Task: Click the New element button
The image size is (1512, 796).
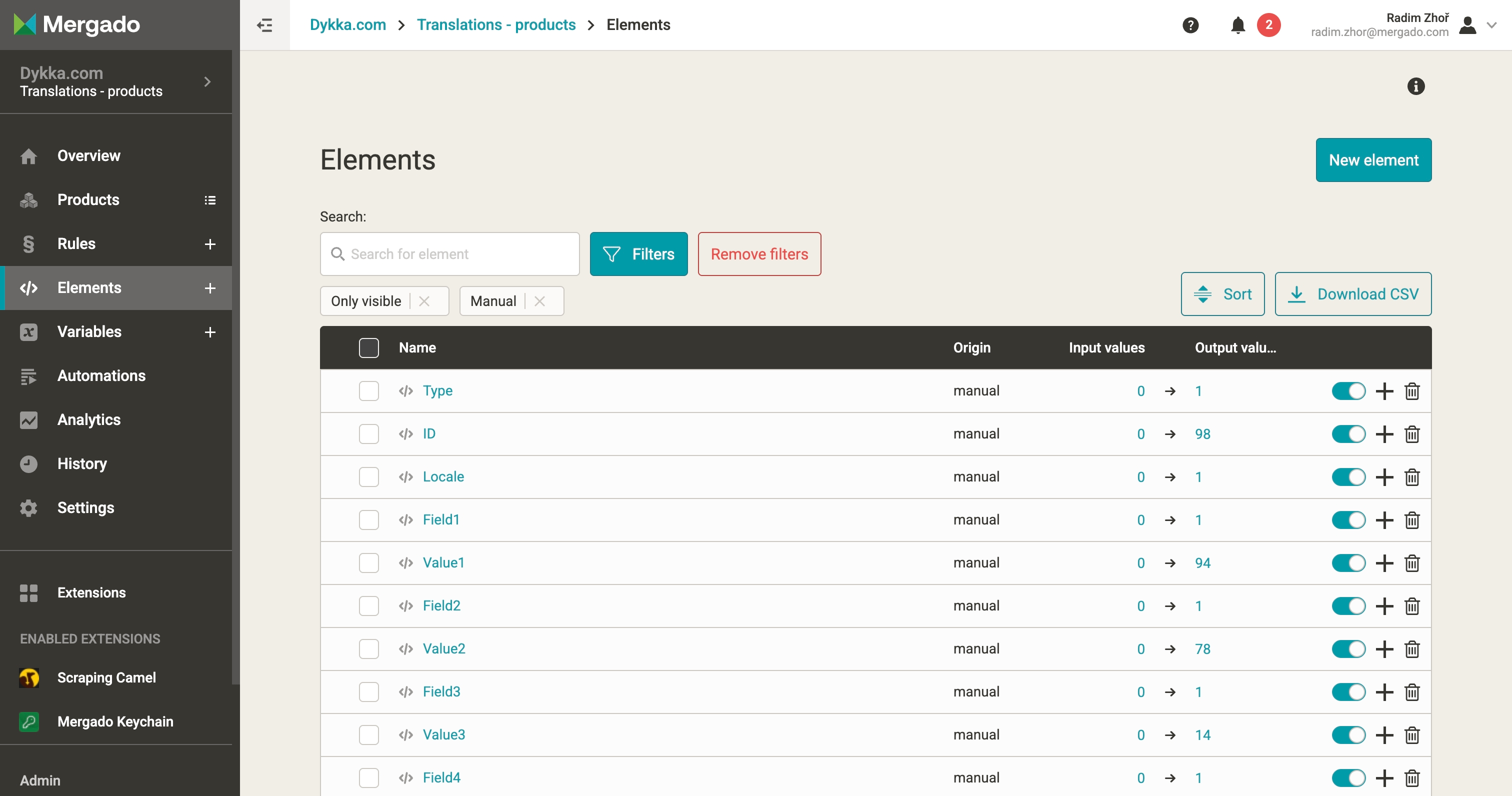Action: coord(1373,160)
